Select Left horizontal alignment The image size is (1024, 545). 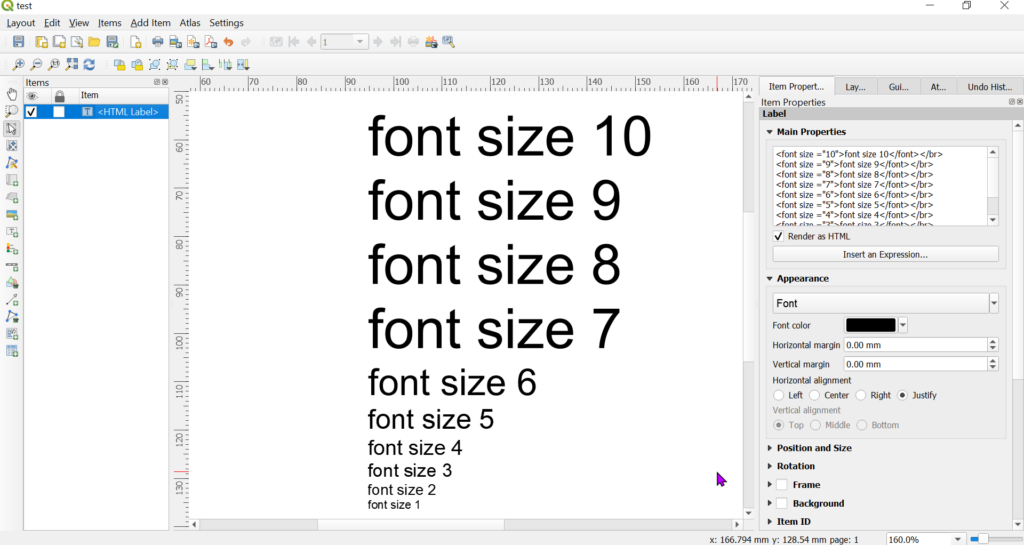click(x=778, y=396)
